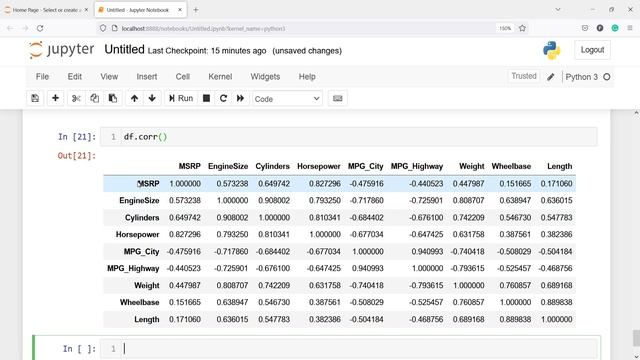Click the 0.889838 value in Wheelbase row
Viewport: 640px width, 360px height.
point(557,302)
